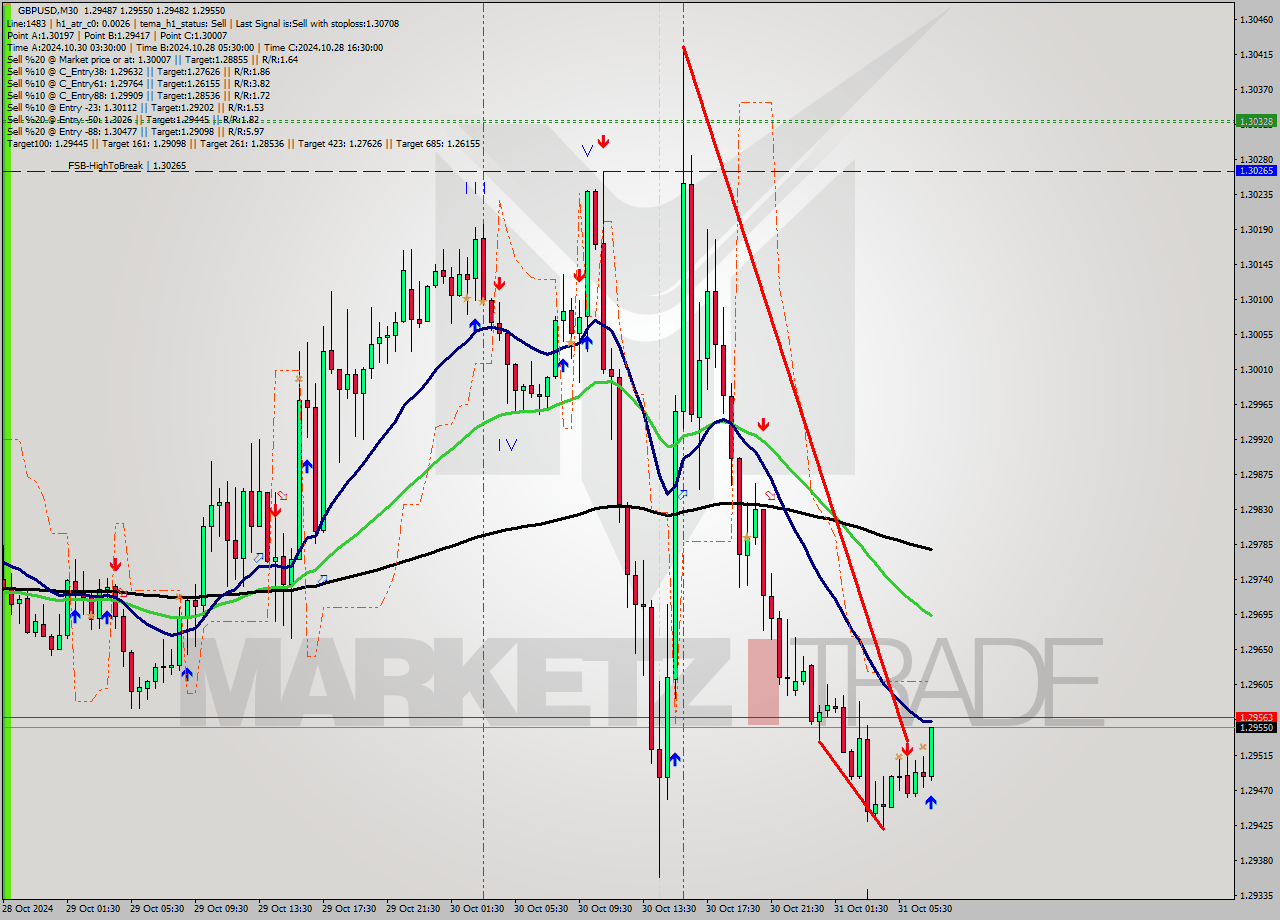Click the FSB-HighToBreak 1.30265 label
The height and width of the screenshot is (920, 1280).
pyautogui.click(x=127, y=165)
